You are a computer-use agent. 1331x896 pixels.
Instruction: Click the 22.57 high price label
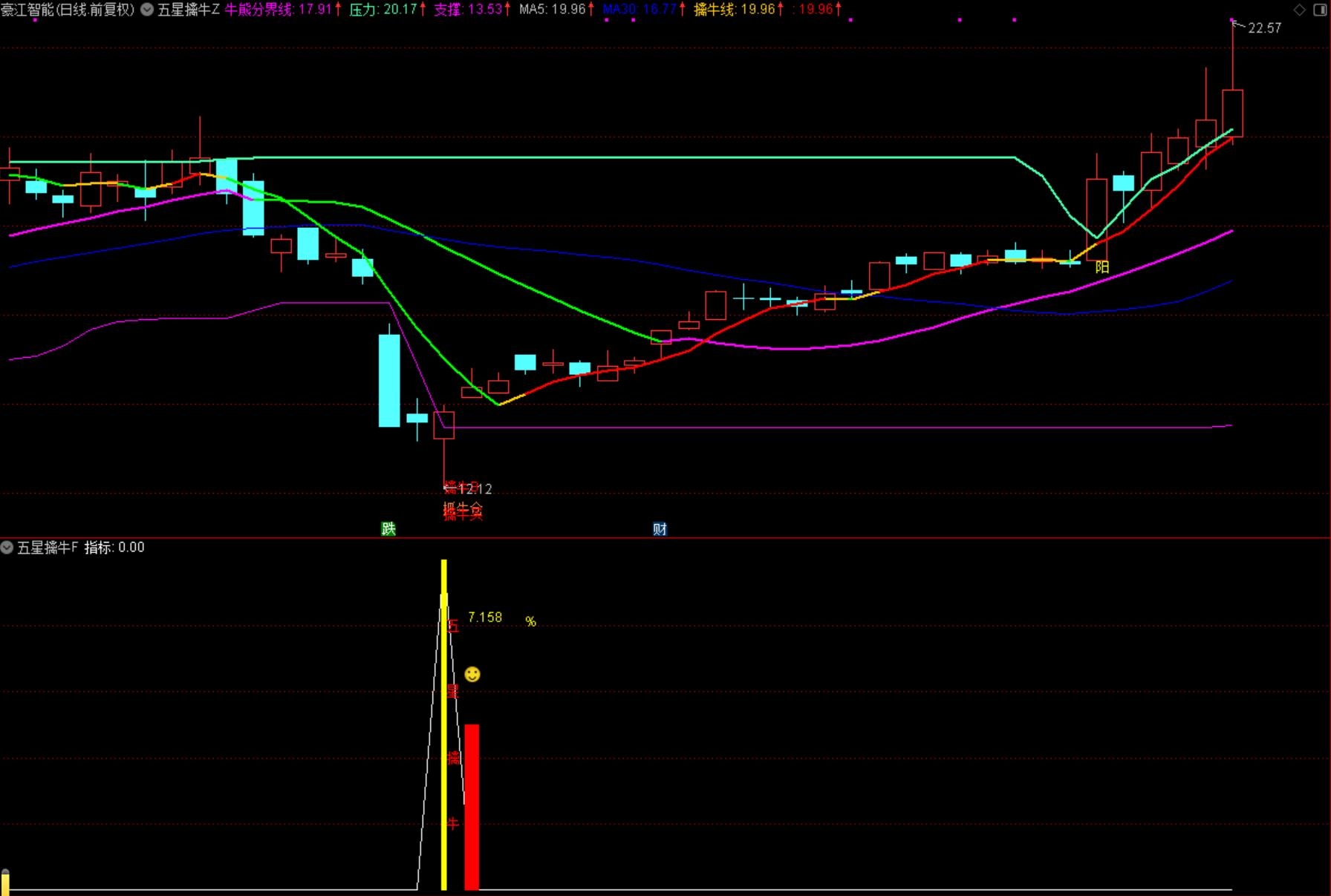click(x=1264, y=28)
